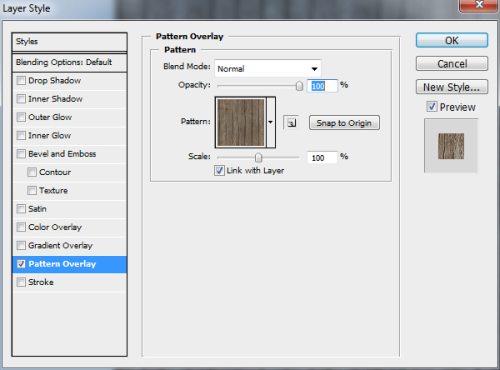Enable the Drop Shadow checkbox
This screenshot has width=500, height=370.
21,80
